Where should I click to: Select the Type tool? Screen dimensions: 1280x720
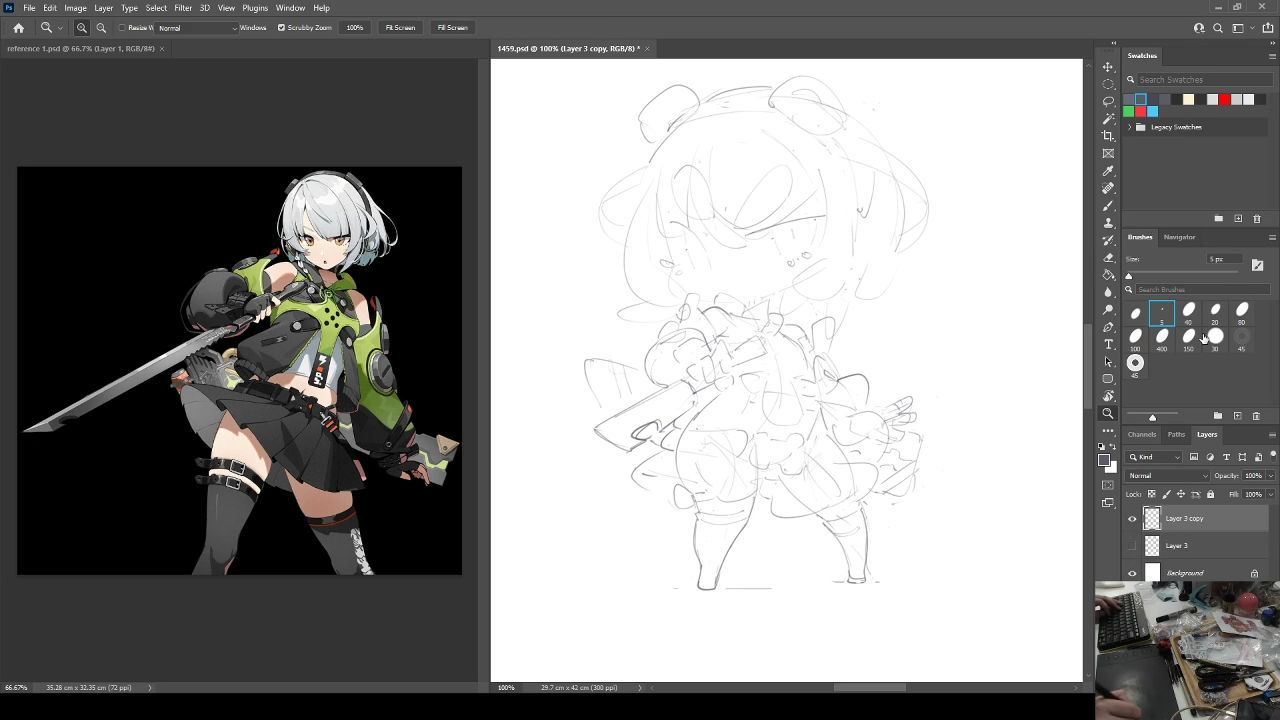(x=1108, y=344)
